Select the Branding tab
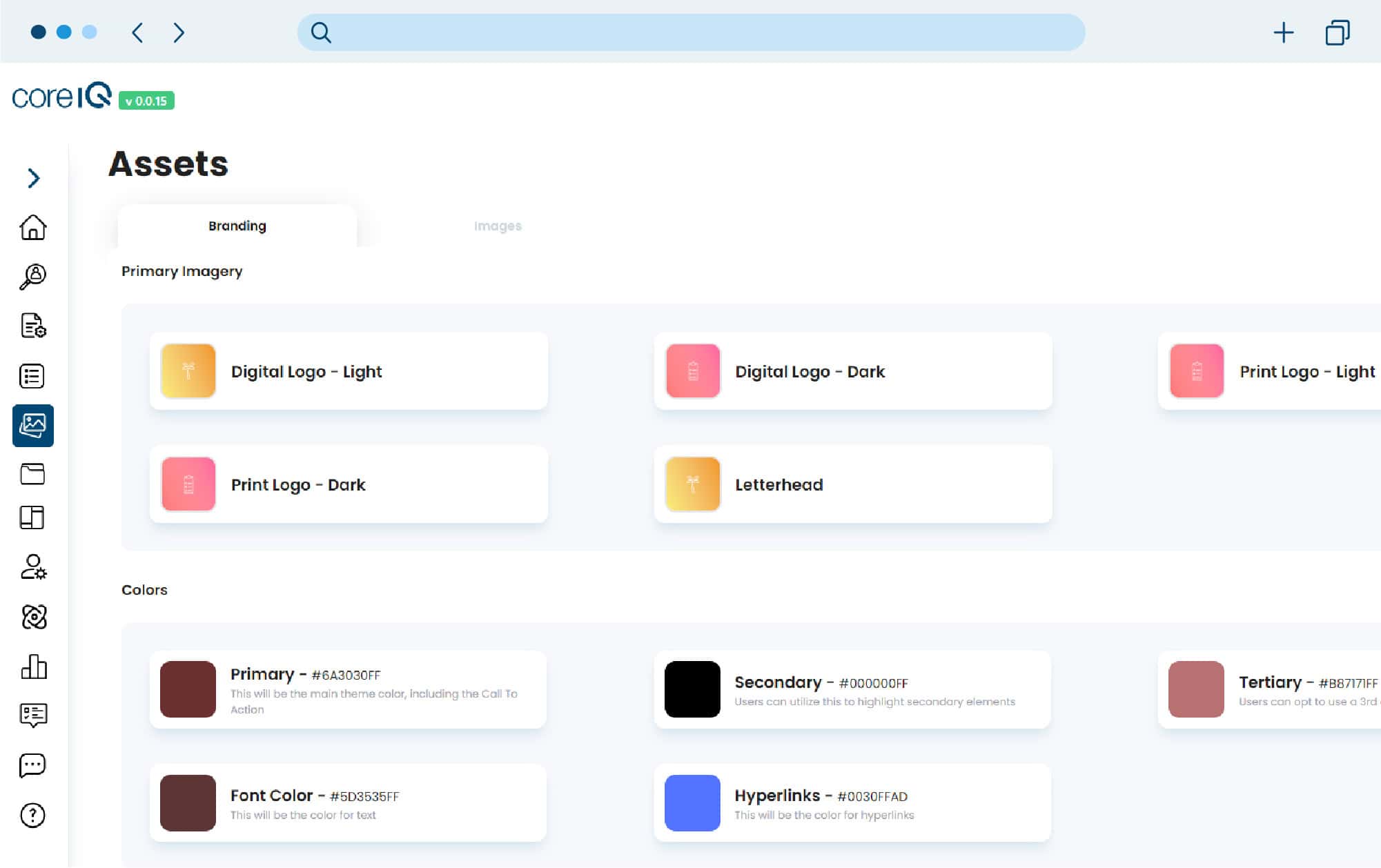The height and width of the screenshot is (868, 1381). pos(237,226)
